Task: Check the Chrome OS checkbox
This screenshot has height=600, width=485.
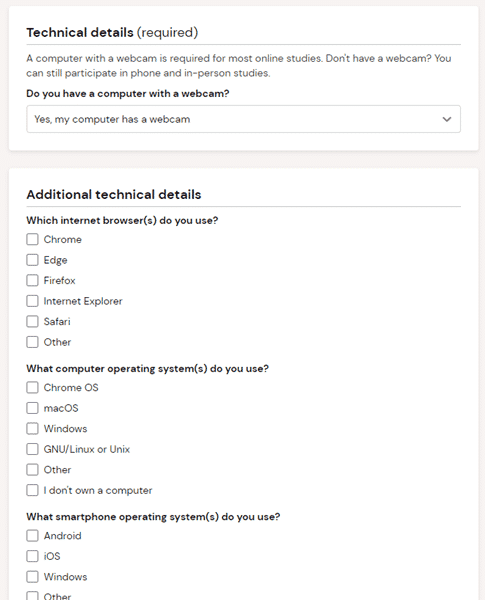Action: pos(33,388)
